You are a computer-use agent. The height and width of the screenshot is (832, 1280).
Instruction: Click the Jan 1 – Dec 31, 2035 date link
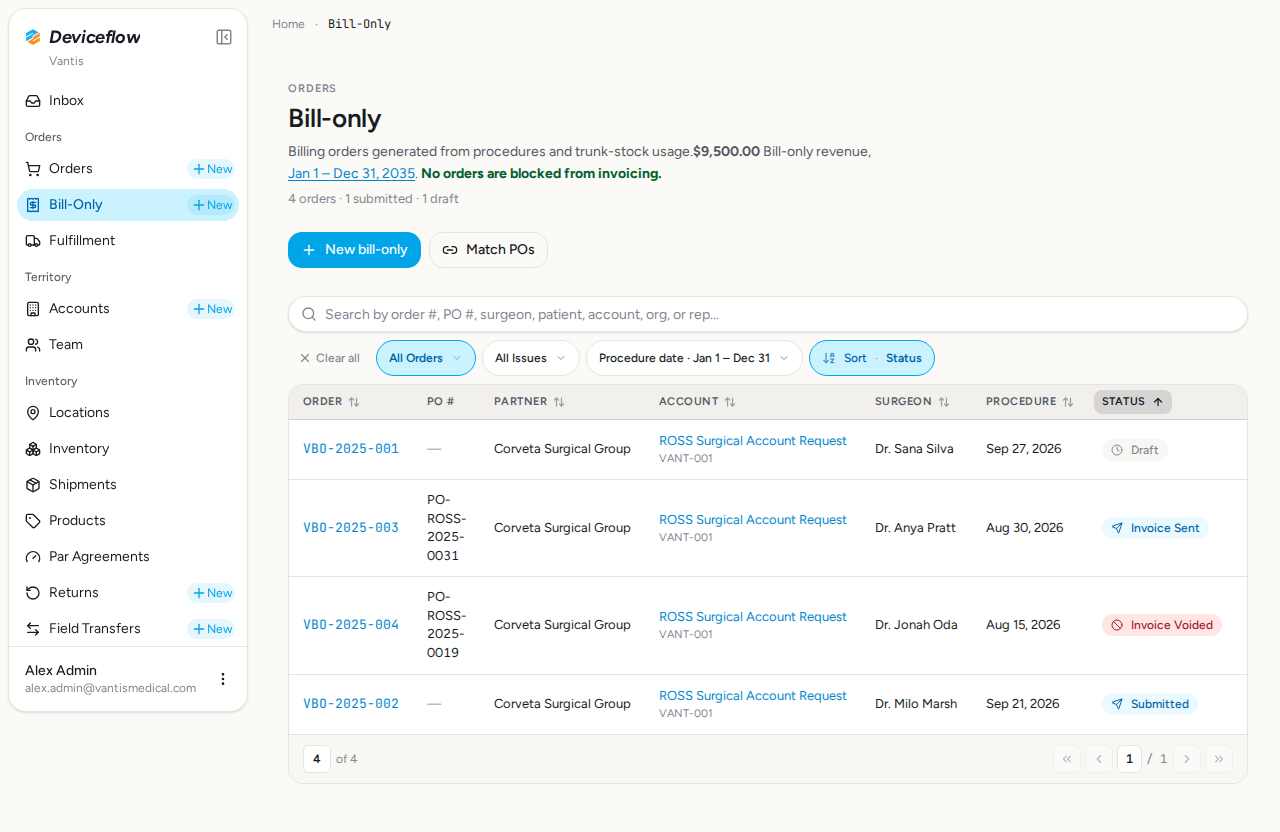tap(351, 173)
